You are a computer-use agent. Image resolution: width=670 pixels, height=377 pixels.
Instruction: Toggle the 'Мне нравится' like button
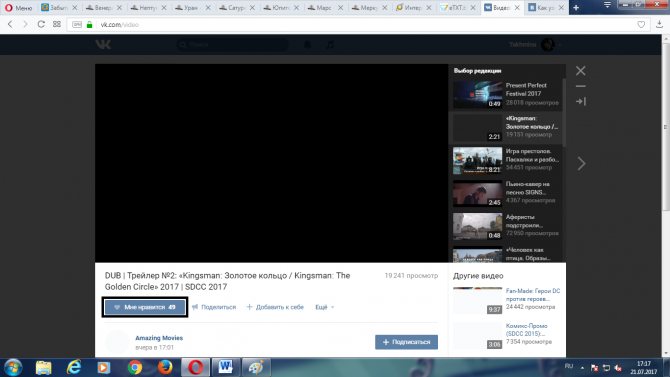(x=145, y=307)
